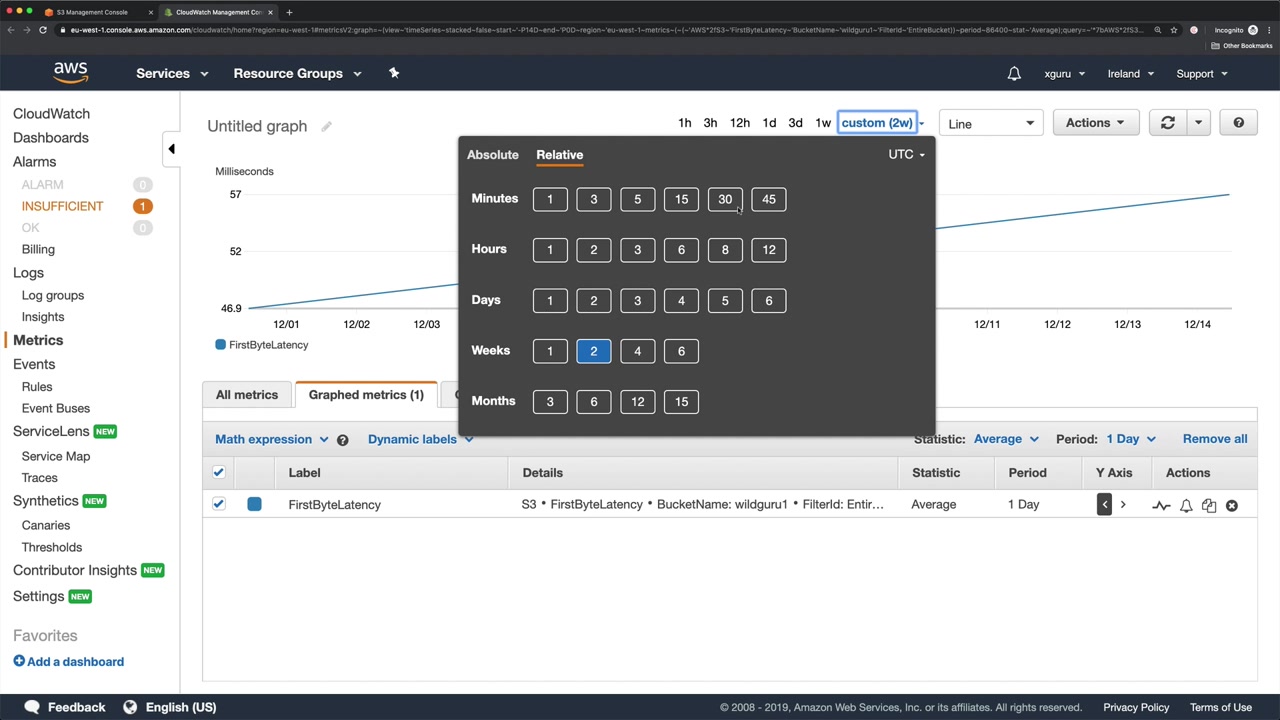Switch to the Absolute time tab
Screen dimensions: 1280x720
coord(493,155)
